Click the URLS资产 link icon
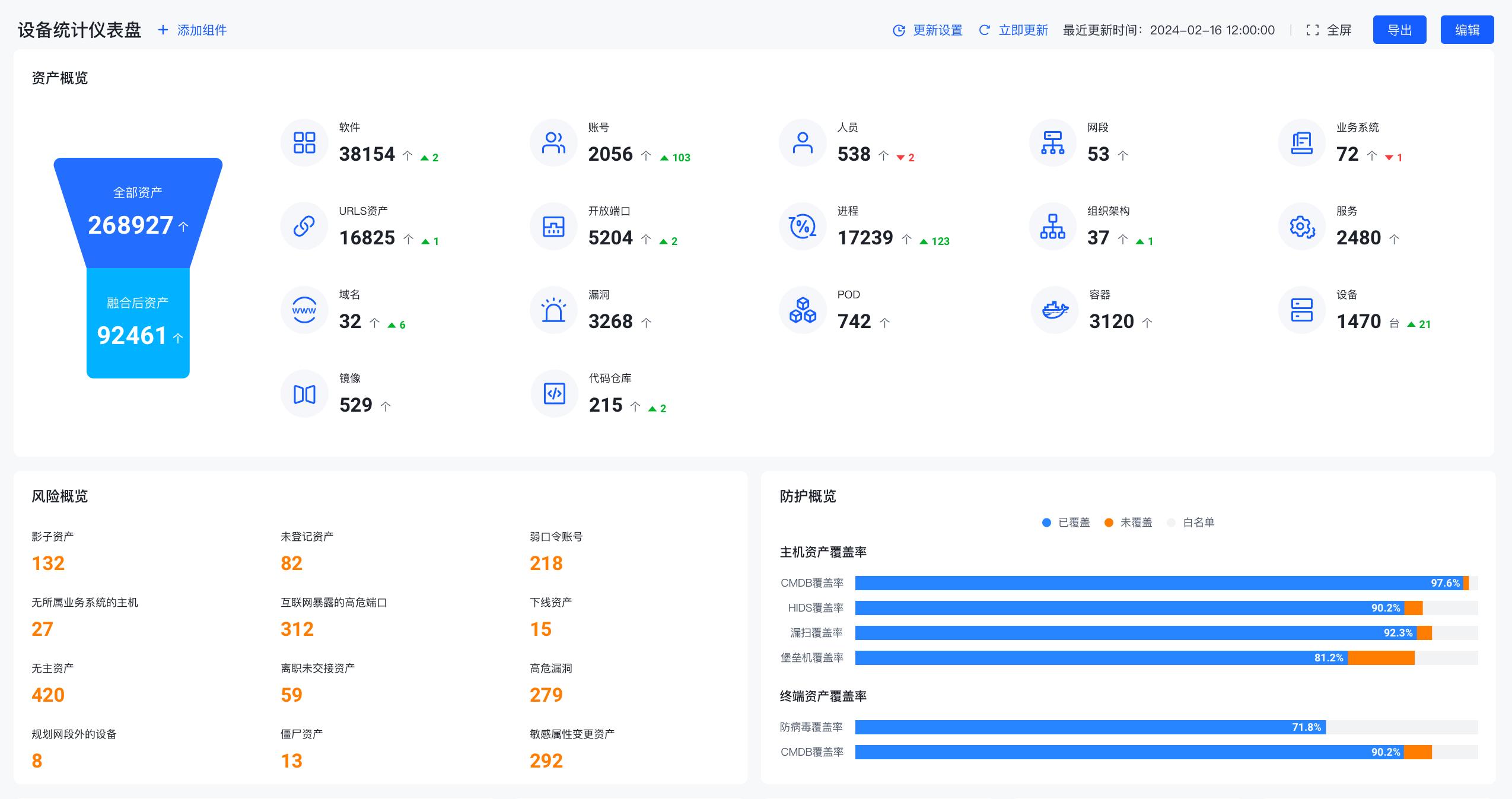This screenshot has height=799, width=1512. pos(304,227)
